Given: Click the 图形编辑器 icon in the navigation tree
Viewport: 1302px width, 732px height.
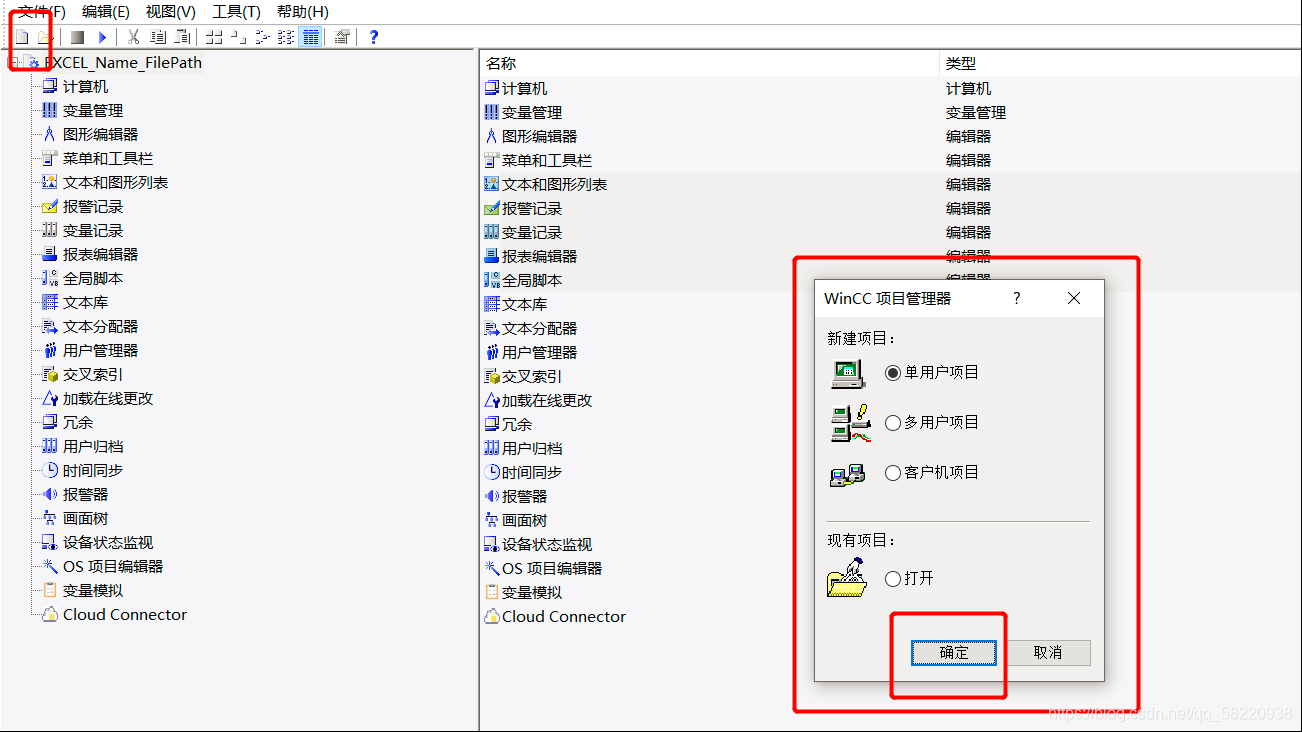Looking at the screenshot, I should point(50,135).
